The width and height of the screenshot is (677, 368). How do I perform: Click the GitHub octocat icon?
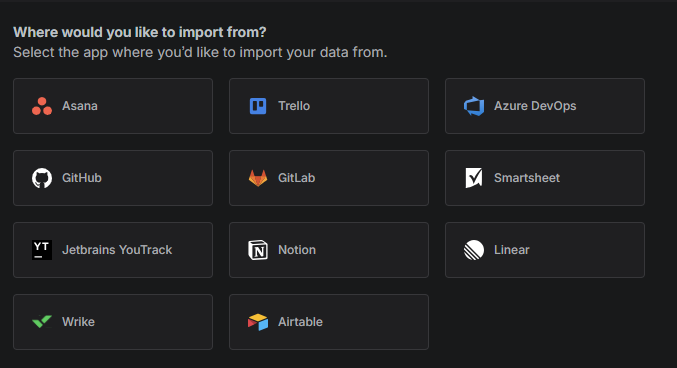(42, 178)
